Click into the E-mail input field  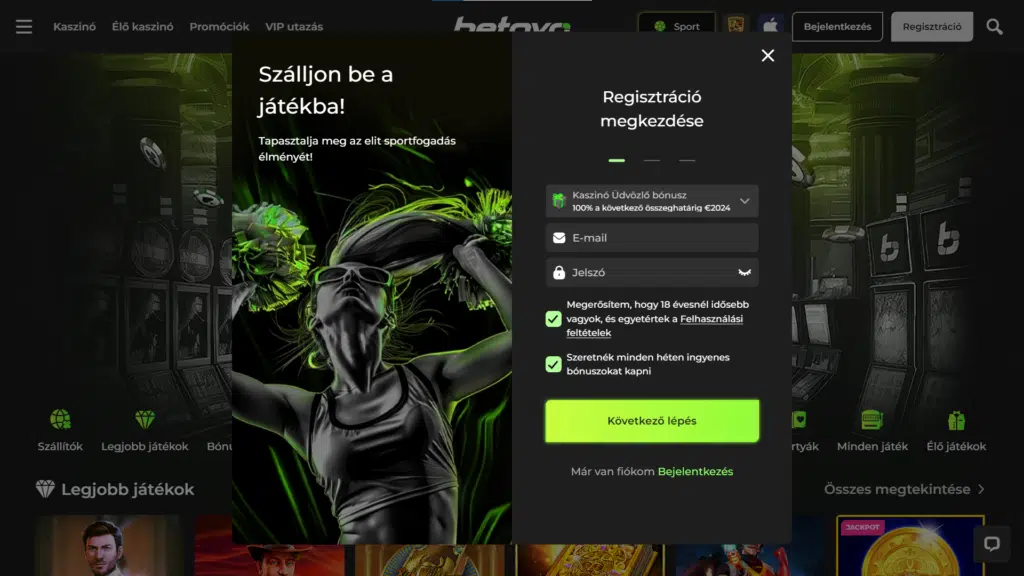coord(660,238)
